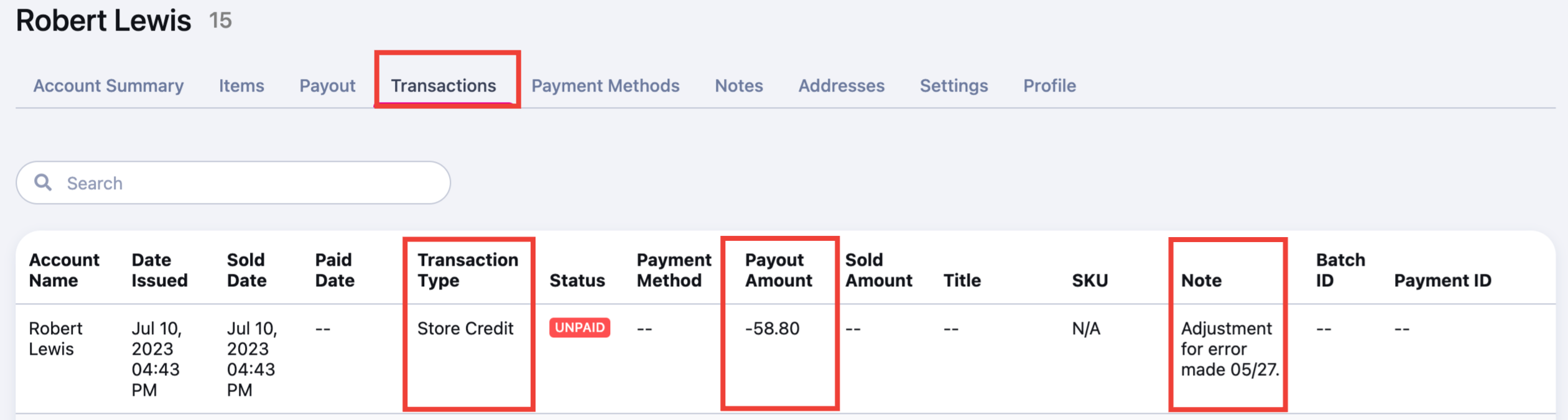Open the Settings tab
The width and height of the screenshot is (1568, 420).
pos(953,86)
